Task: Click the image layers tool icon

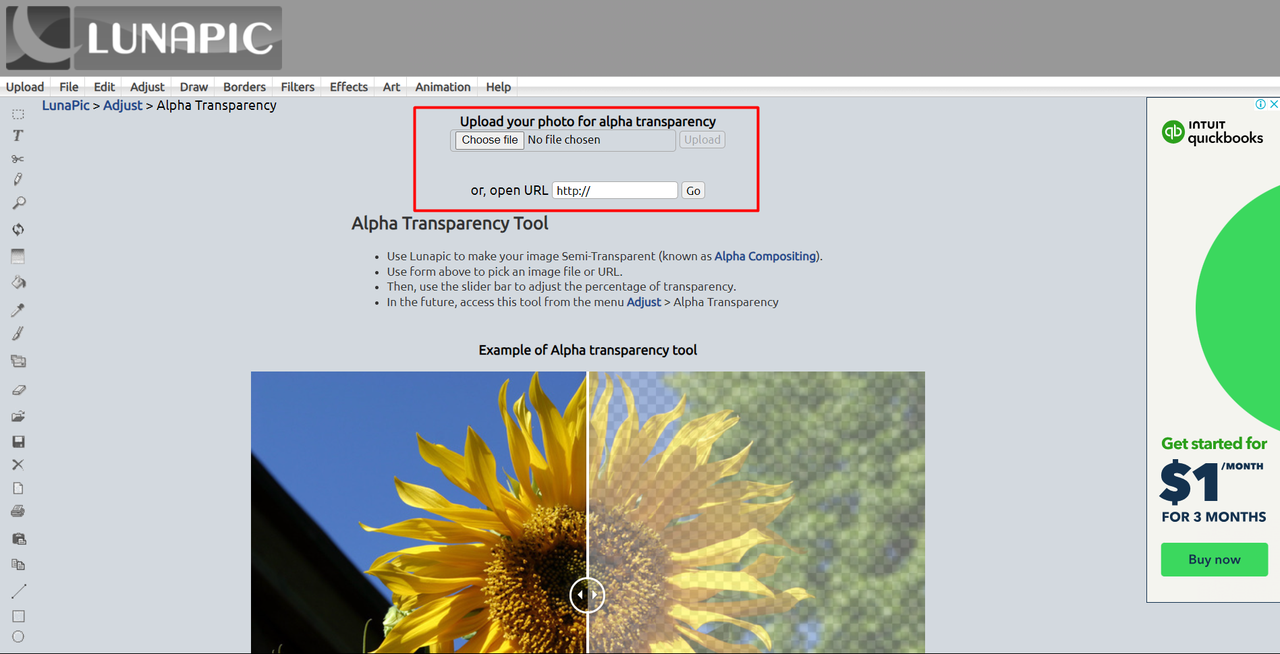Action: (18, 361)
